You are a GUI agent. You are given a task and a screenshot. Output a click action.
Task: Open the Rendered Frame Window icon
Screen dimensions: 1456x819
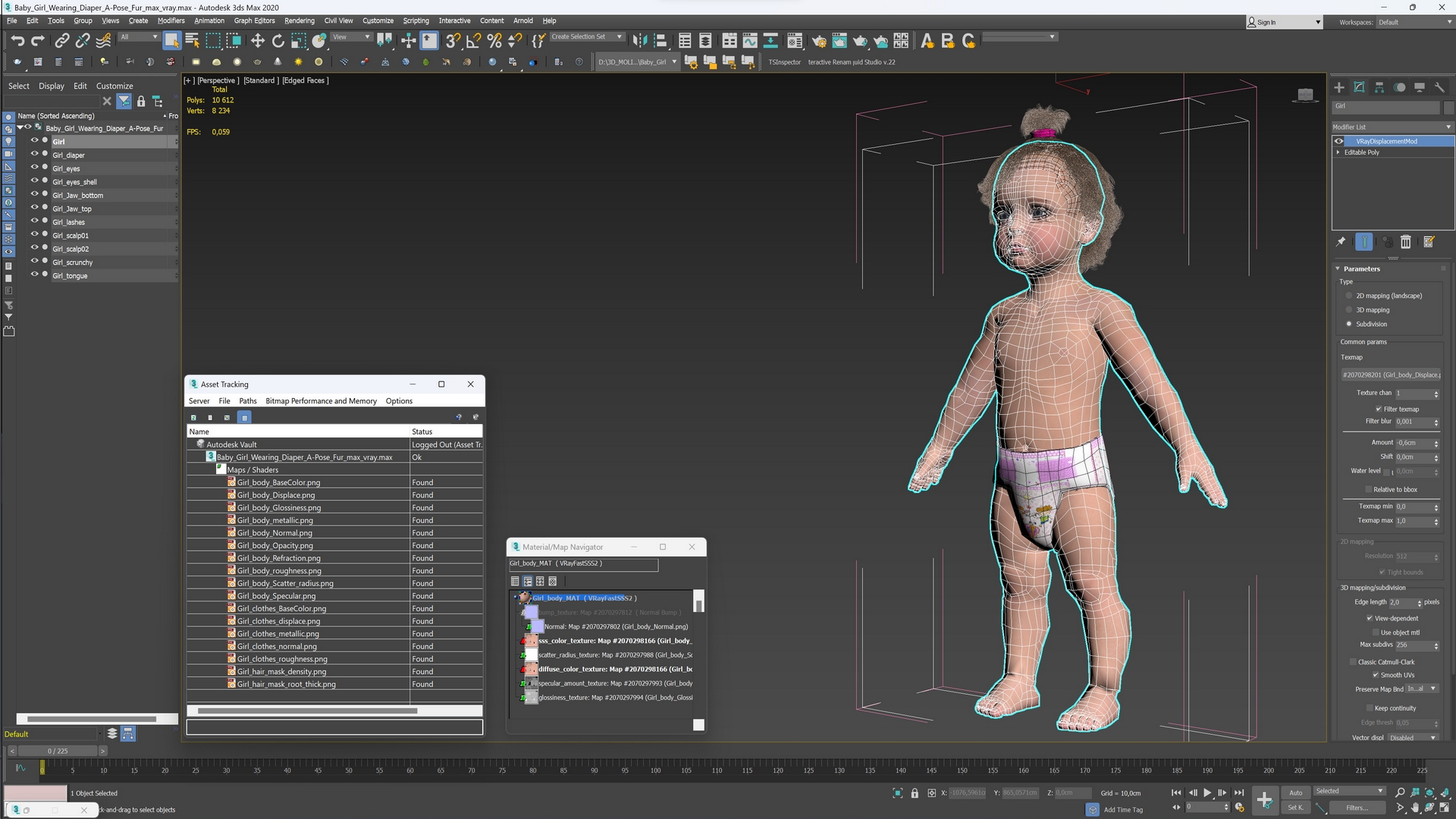tap(839, 41)
